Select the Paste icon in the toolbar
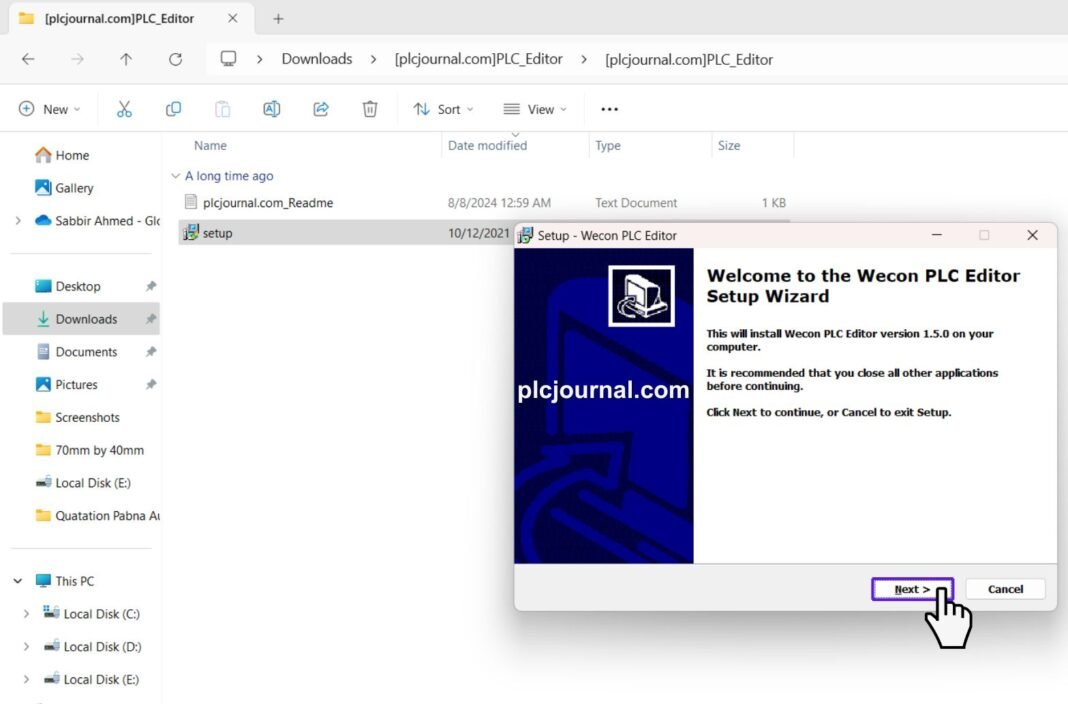The image size is (1068, 704). (222, 109)
